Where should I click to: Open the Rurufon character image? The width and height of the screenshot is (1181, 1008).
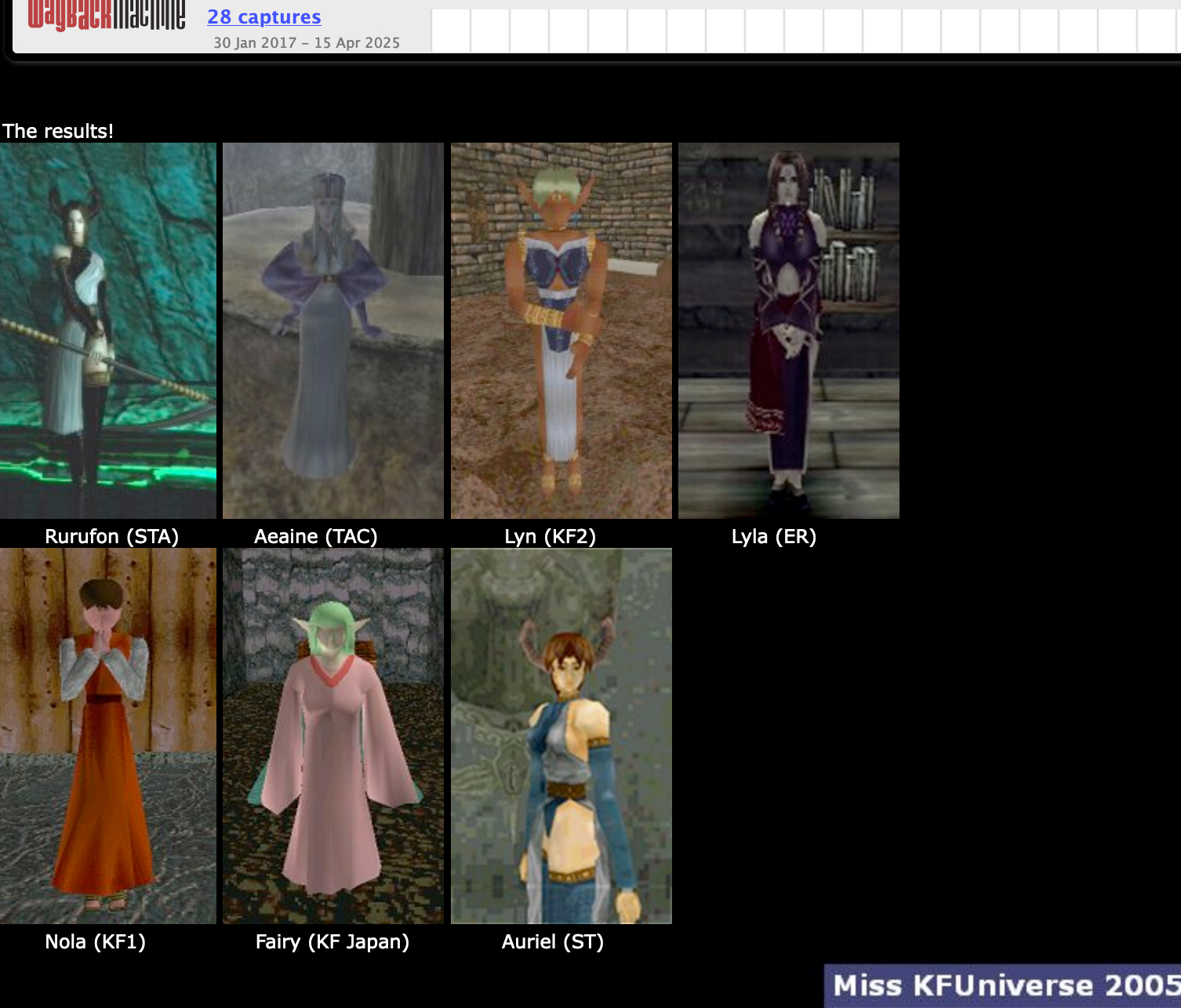click(x=108, y=330)
